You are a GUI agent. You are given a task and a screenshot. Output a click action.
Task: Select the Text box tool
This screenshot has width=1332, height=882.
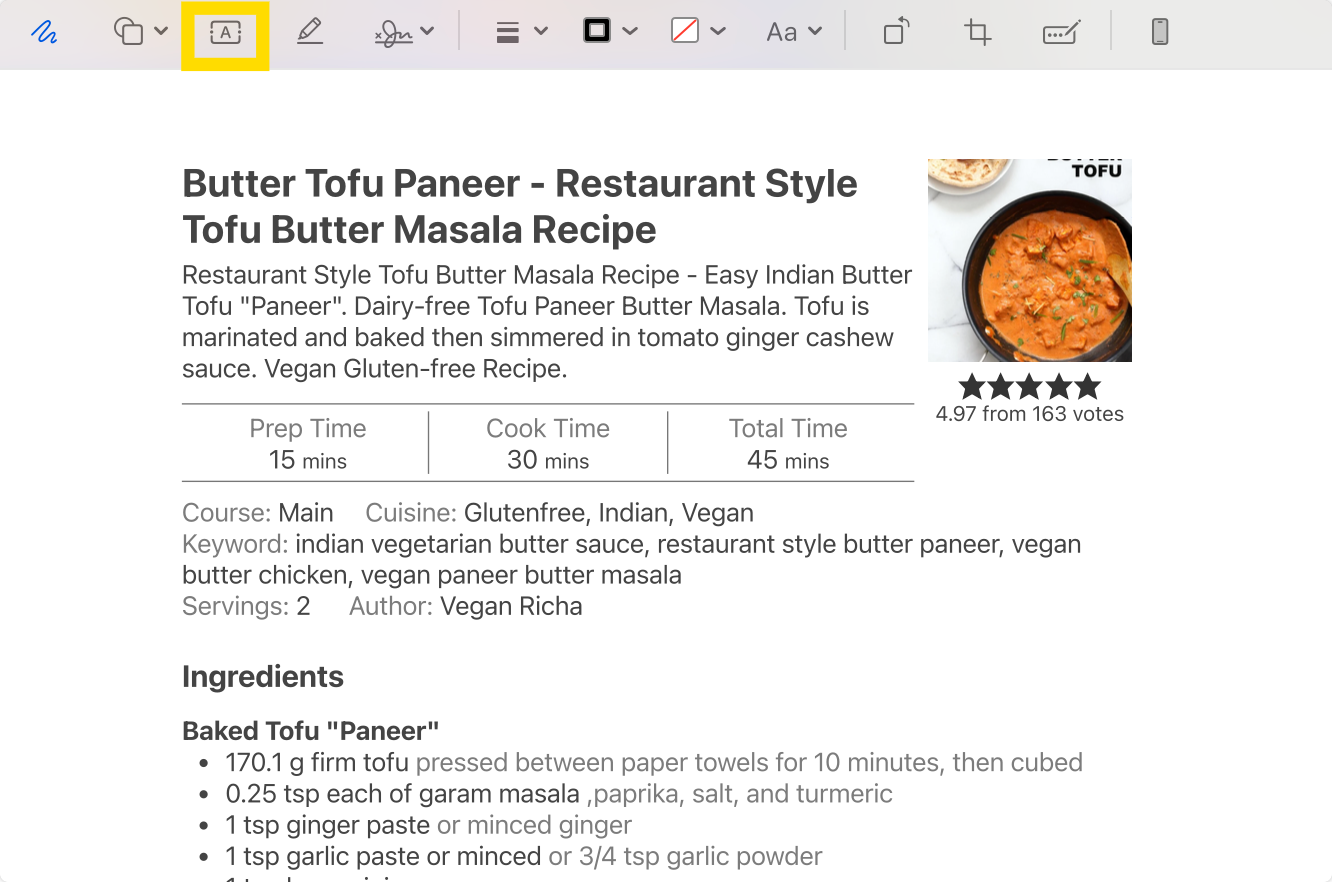[x=226, y=33]
